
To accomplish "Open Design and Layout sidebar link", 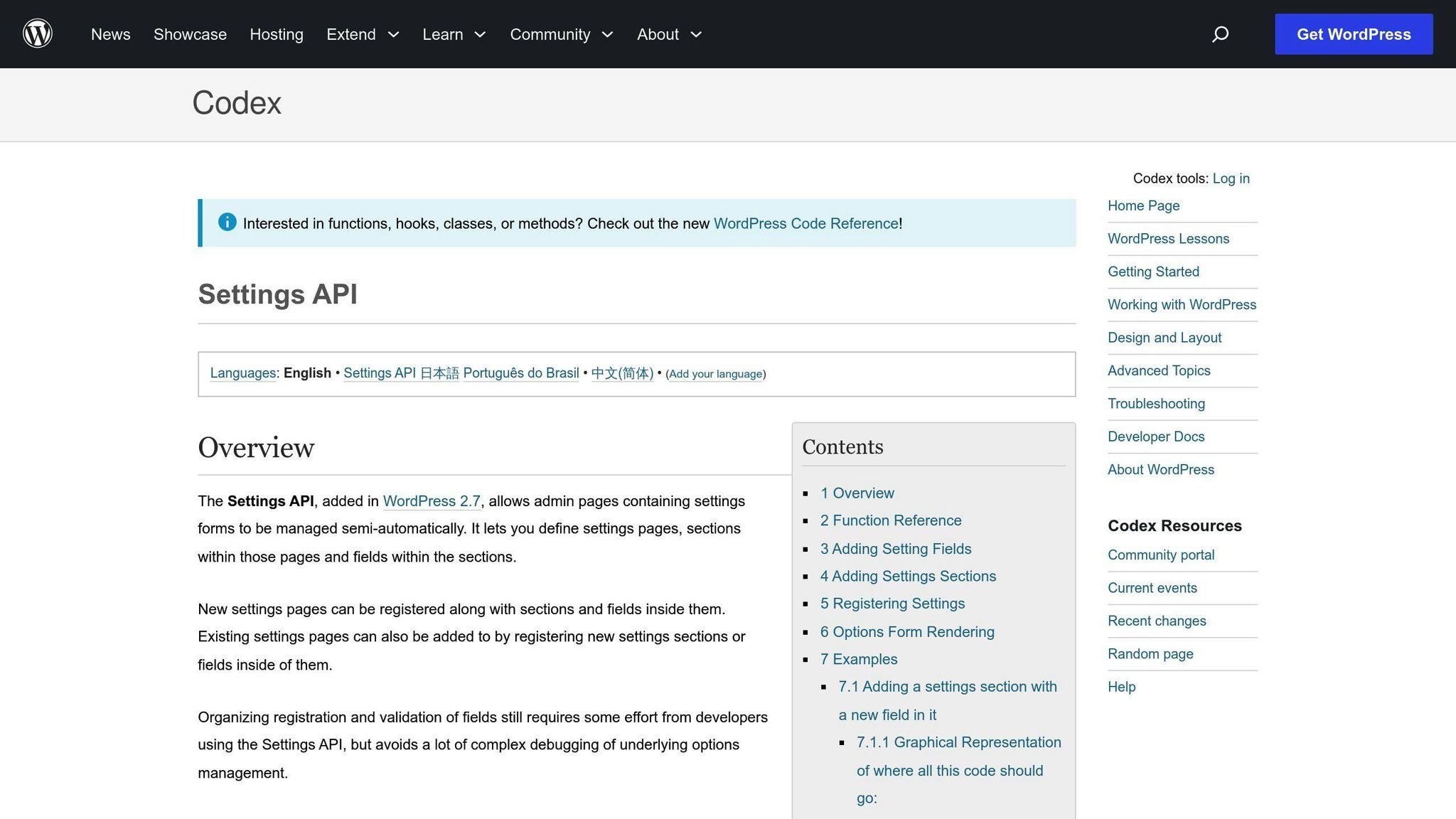I will [1165, 338].
